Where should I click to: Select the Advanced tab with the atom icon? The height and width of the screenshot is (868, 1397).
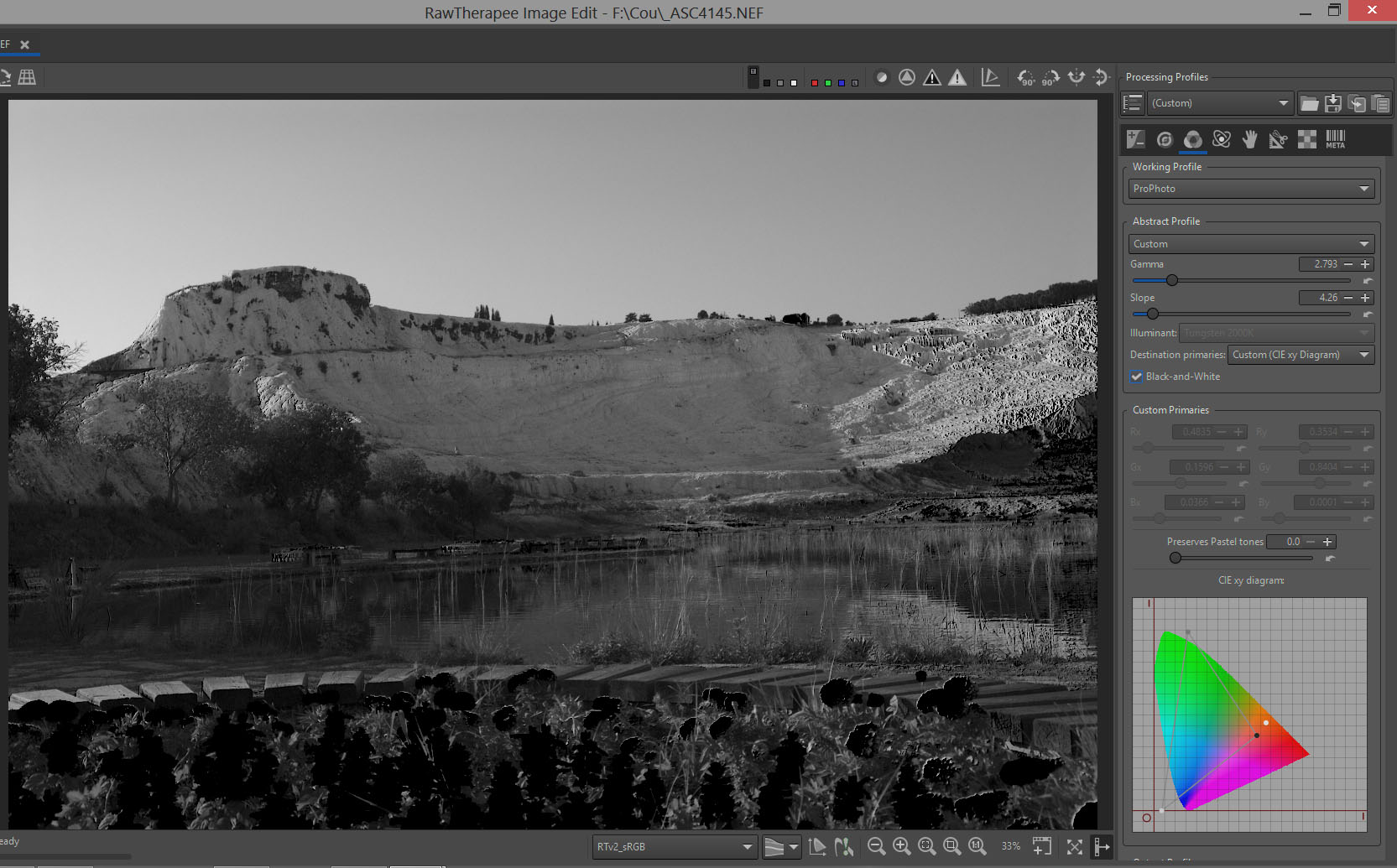(1222, 139)
